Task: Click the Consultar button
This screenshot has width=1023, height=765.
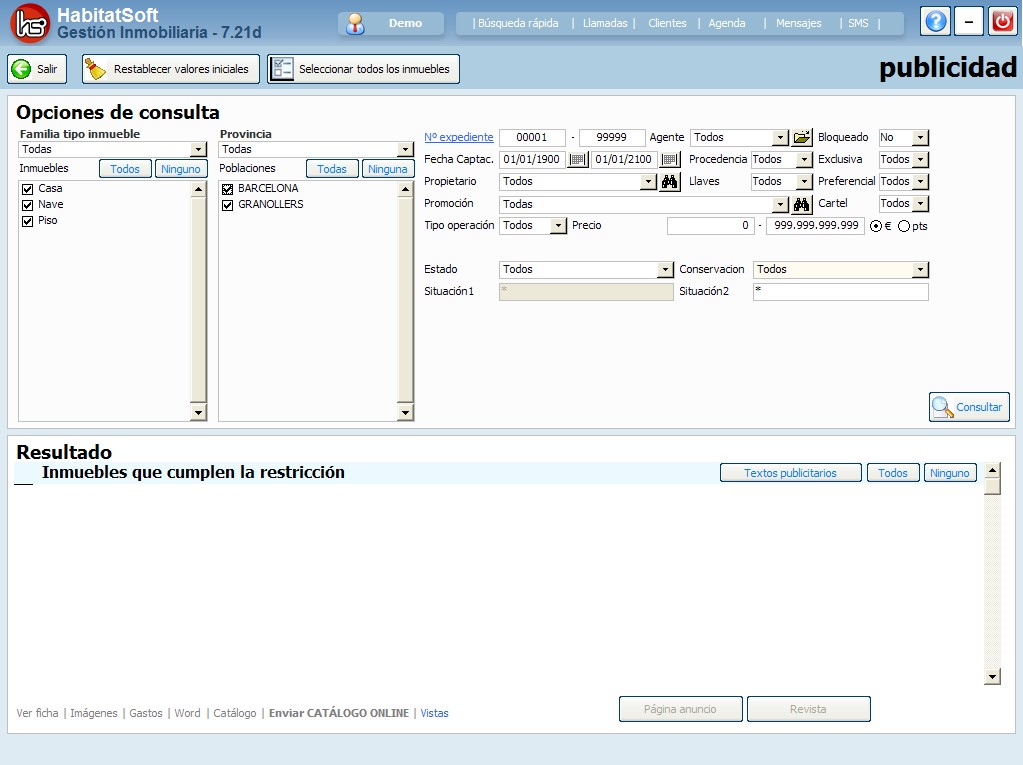Action: click(969, 407)
